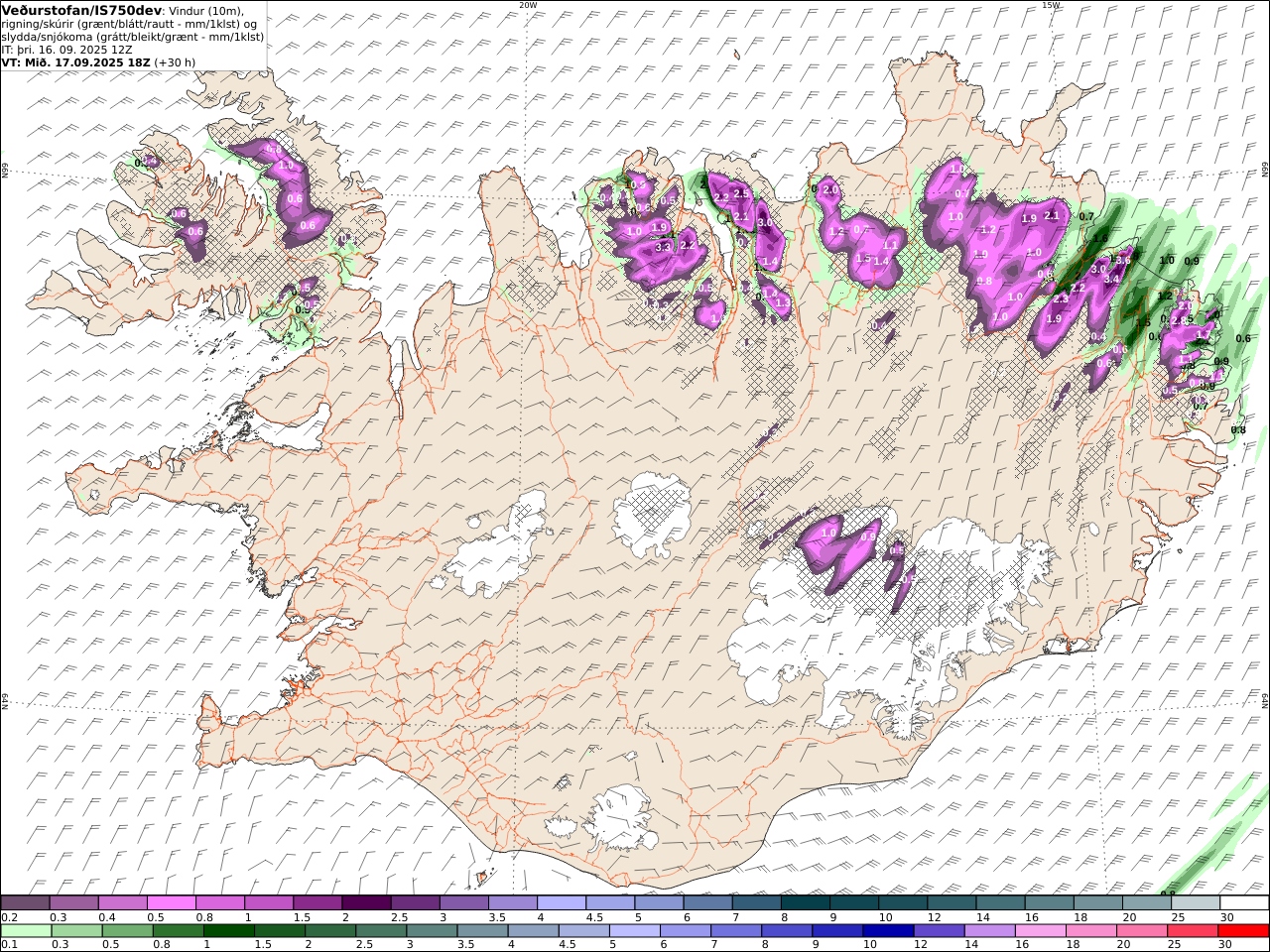Select the upper legend orchid swatch labelled 0.4
The height and width of the screenshot is (952, 1270).
tap(123, 903)
